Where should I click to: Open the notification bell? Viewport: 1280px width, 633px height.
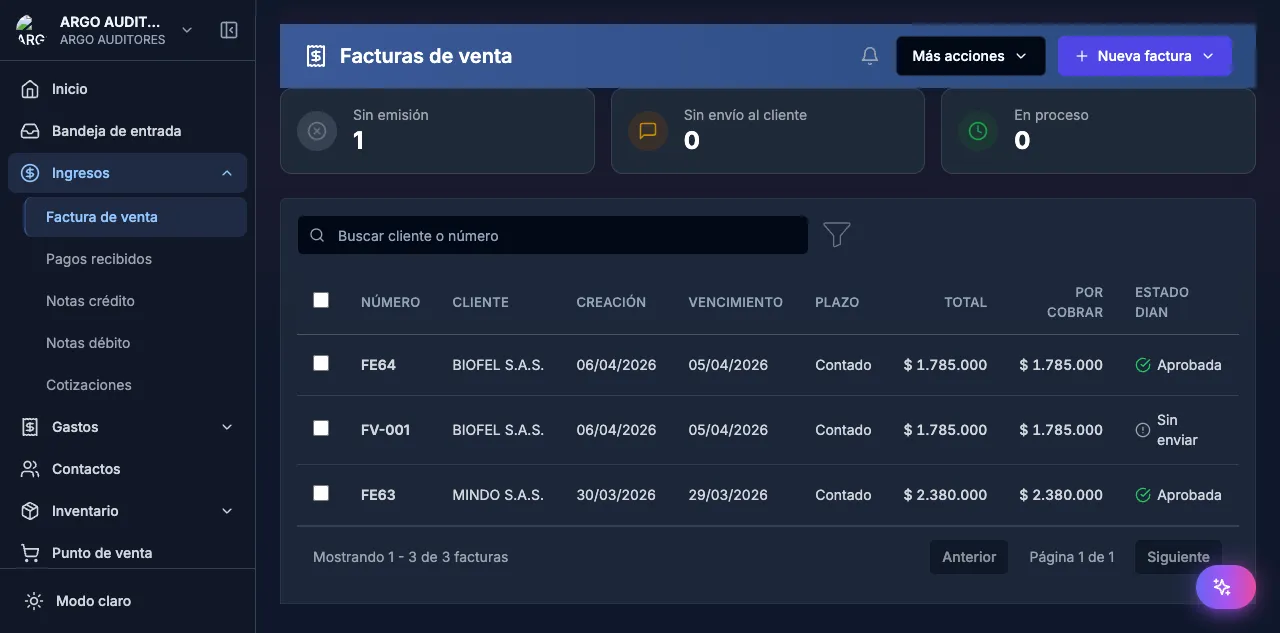[868, 55]
